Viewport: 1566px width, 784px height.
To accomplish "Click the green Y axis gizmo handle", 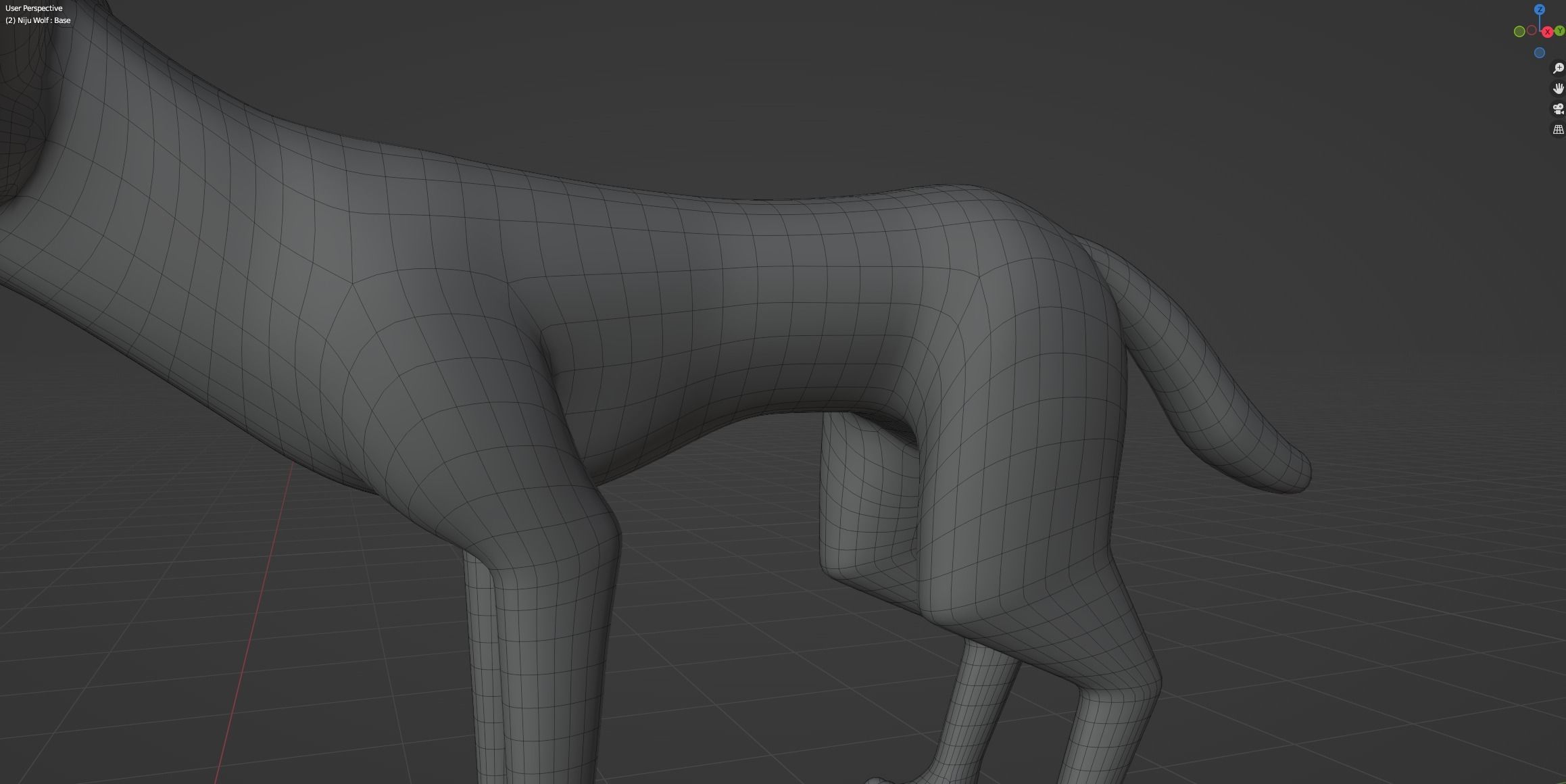I will [x=1560, y=31].
